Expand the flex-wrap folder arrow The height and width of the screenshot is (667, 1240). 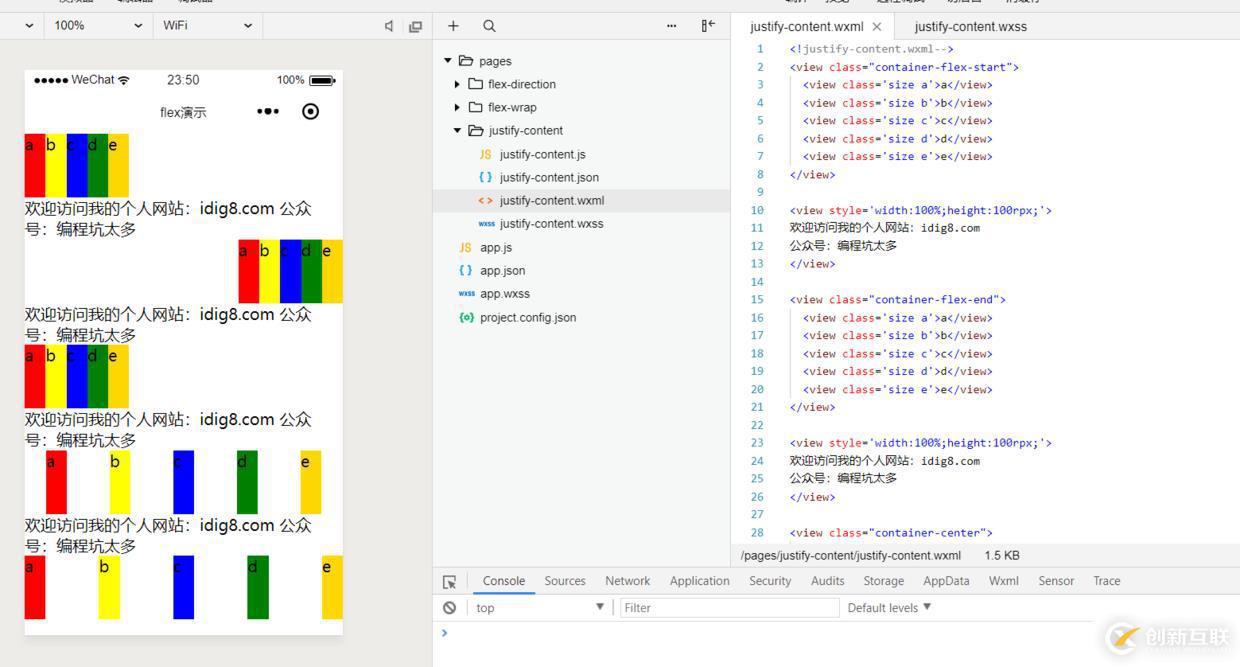[457, 107]
